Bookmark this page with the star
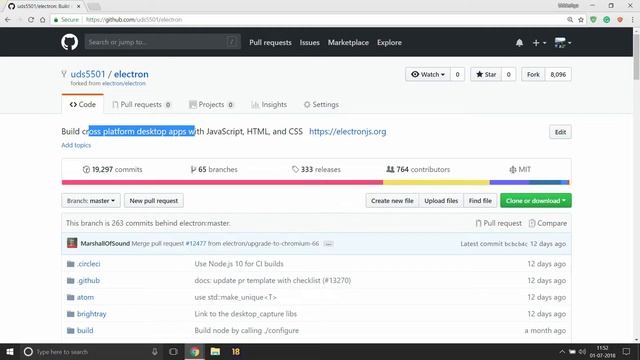The image size is (640, 360). click(581, 20)
